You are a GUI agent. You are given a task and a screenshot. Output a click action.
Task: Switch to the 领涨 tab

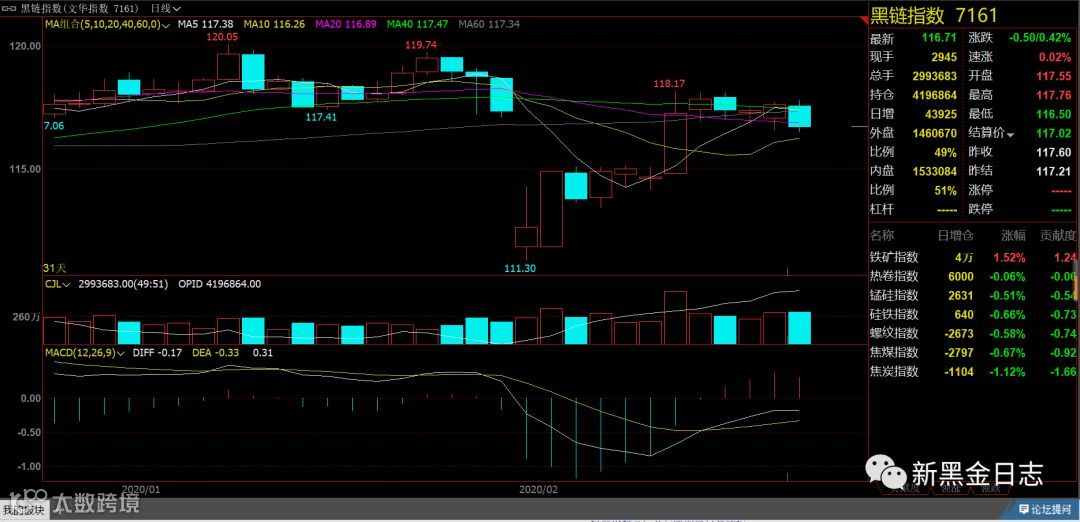(x=951, y=488)
